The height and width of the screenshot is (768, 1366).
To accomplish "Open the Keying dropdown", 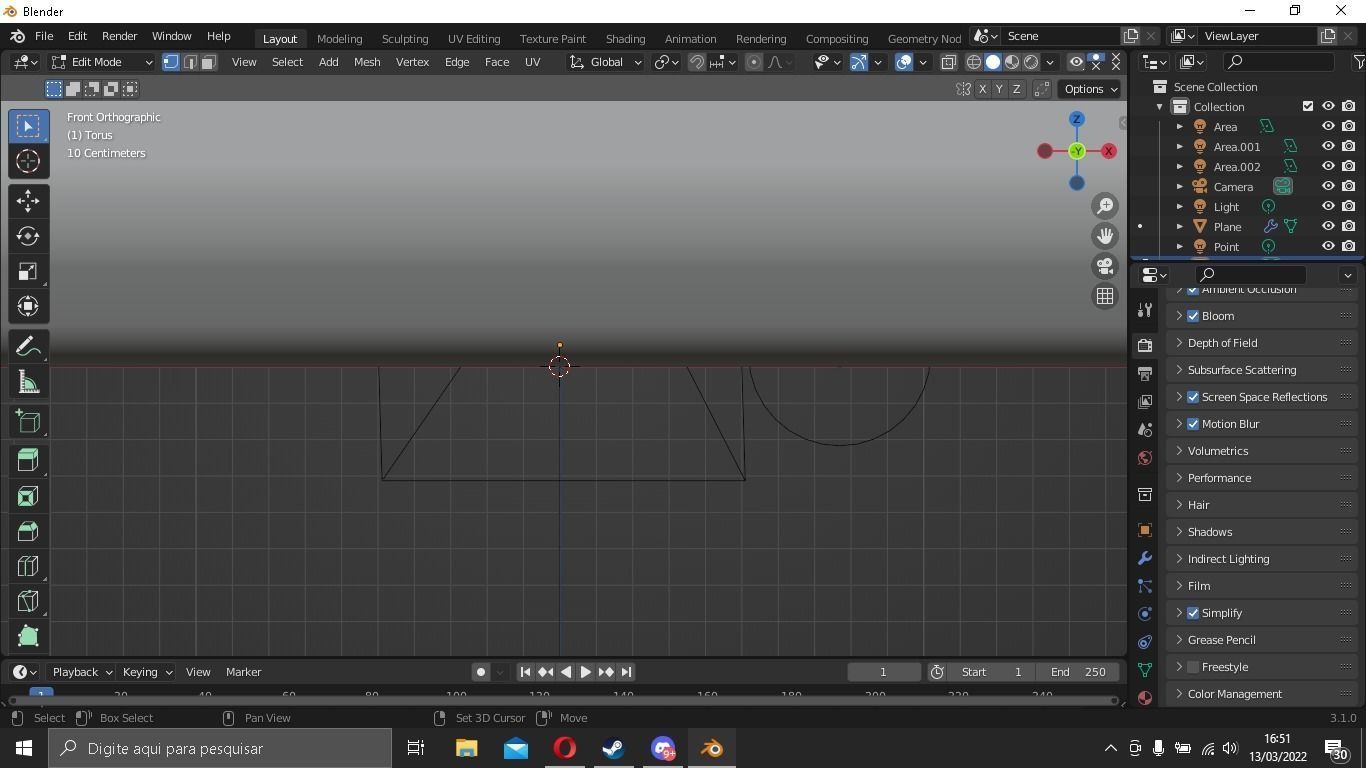I will (147, 672).
